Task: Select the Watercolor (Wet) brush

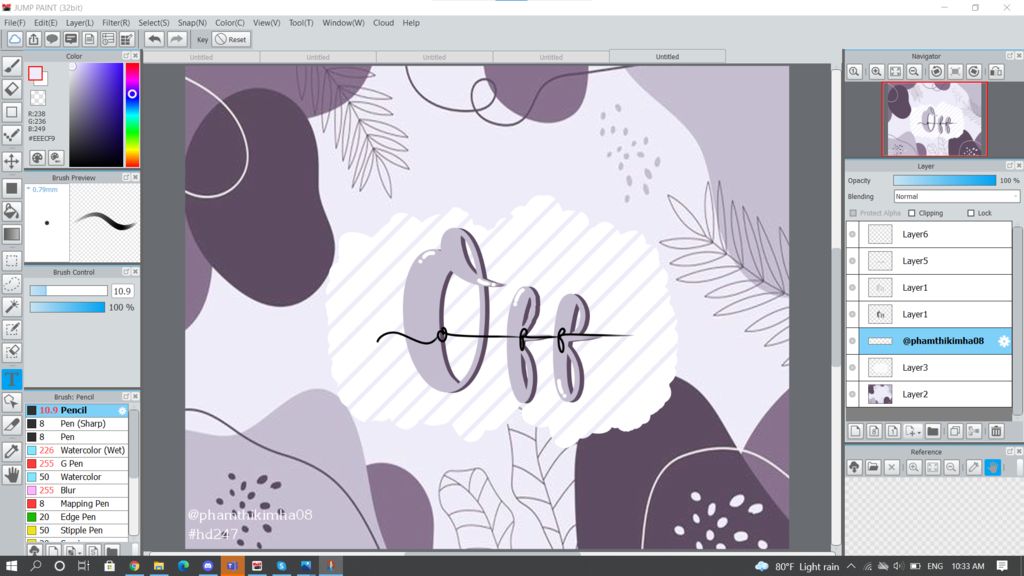Action: (x=77, y=450)
